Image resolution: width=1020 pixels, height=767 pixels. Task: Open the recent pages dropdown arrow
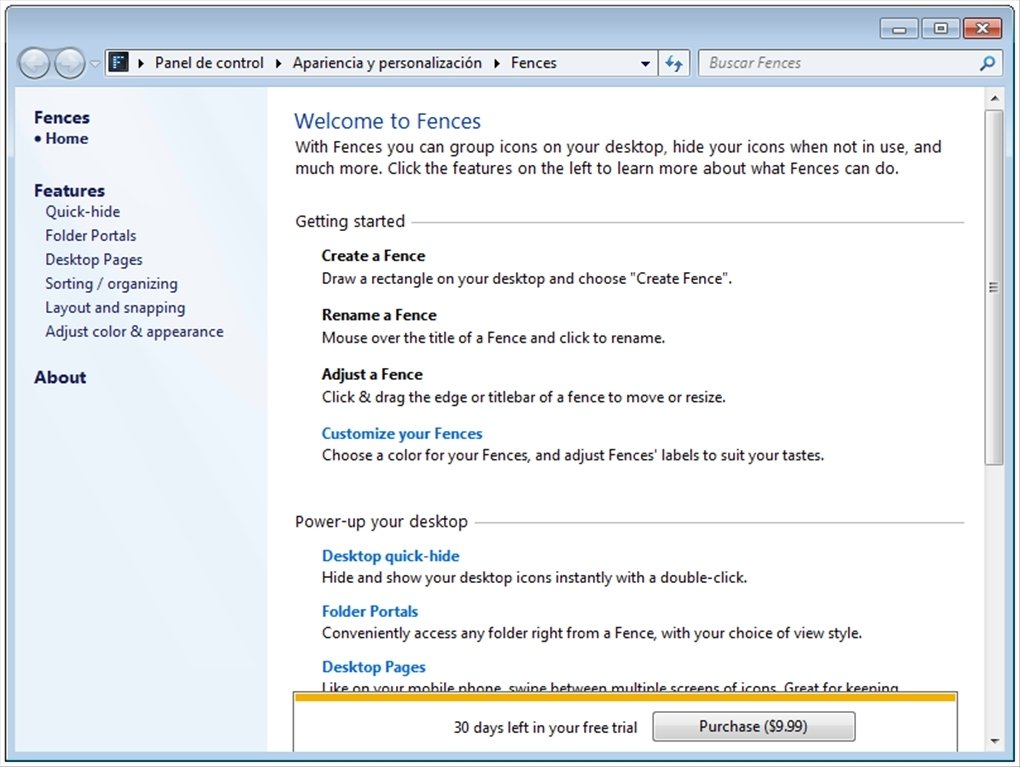(95, 64)
